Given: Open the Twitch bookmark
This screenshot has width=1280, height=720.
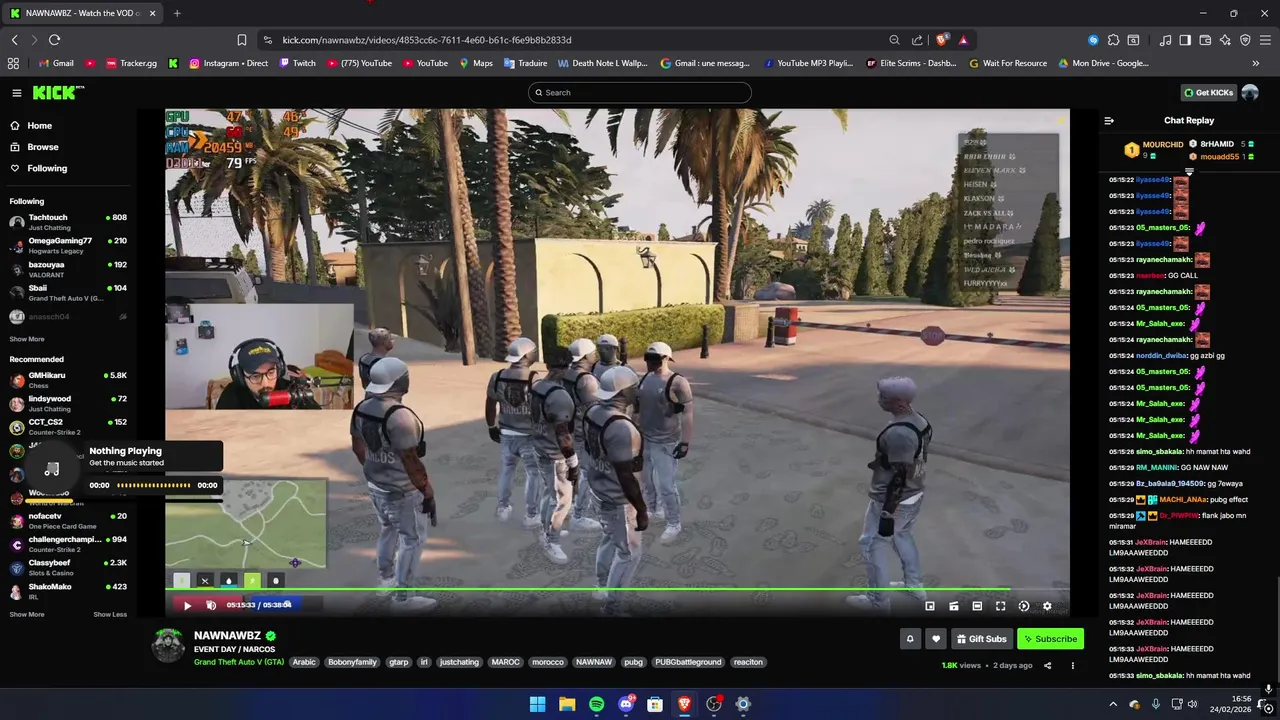Looking at the screenshot, I should (x=297, y=63).
